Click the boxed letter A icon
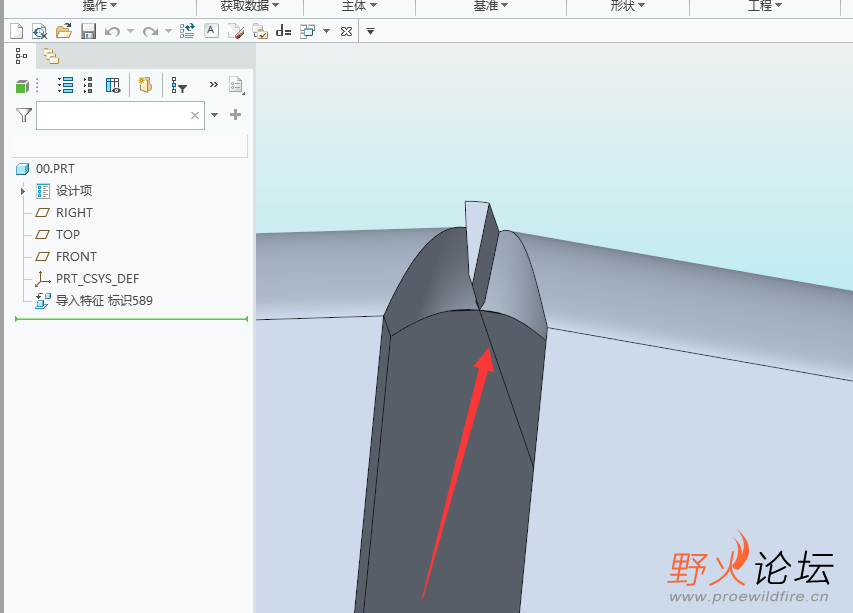 coord(211,30)
